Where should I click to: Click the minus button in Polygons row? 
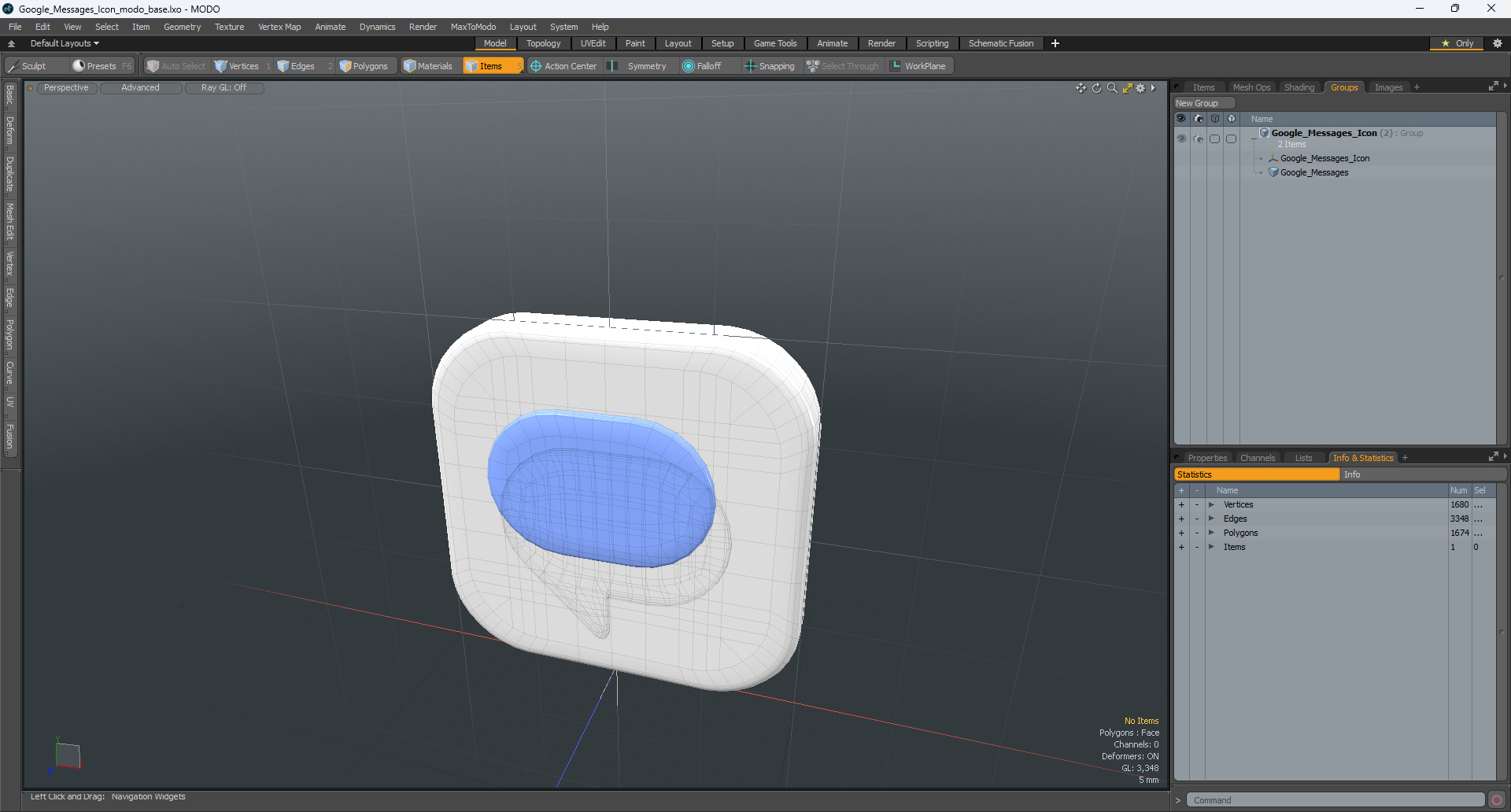(x=1197, y=533)
